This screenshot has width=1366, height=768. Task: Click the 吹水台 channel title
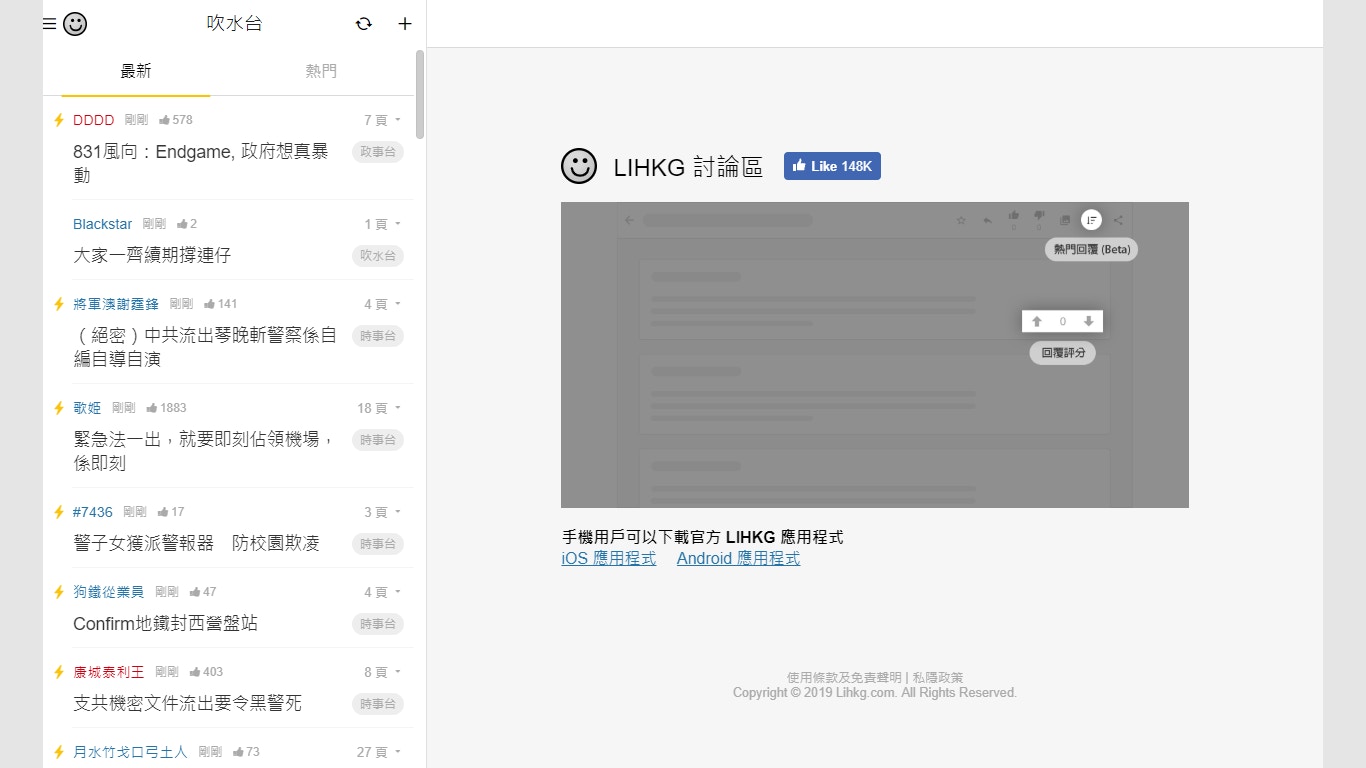(x=234, y=24)
